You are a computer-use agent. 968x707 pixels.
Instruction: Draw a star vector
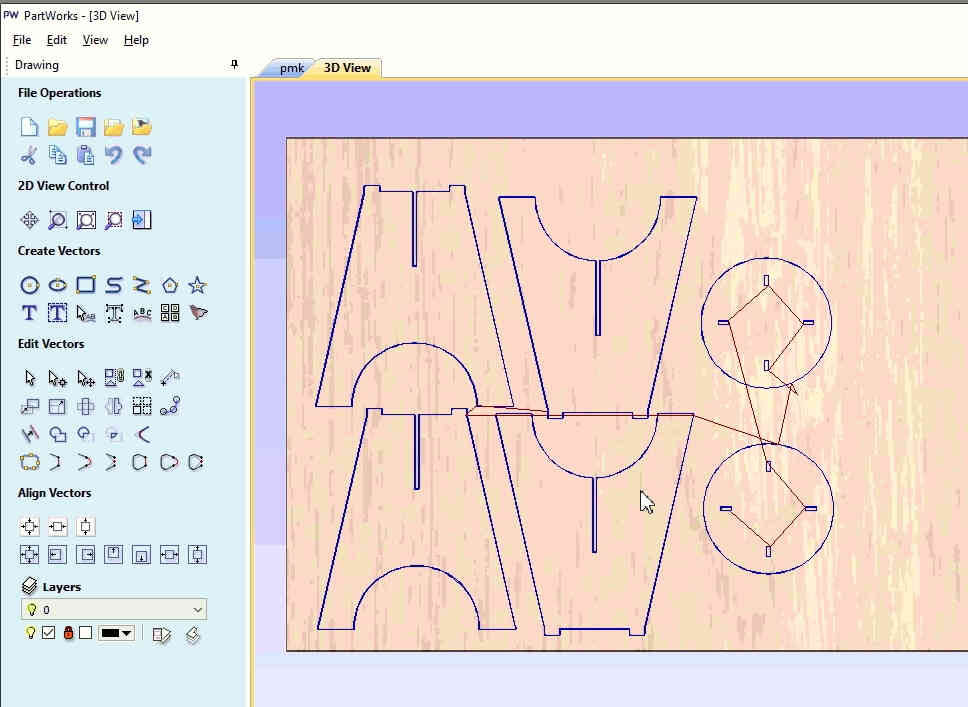coord(198,285)
